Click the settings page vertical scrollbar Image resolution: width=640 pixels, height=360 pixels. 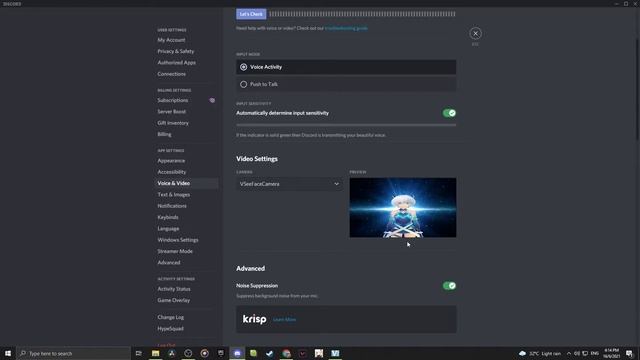coord(638,90)
